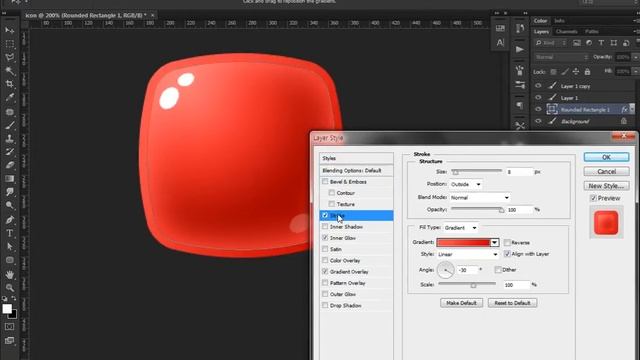This screenshot has height=360, width=640.
Task: Select the Magic Wand tool
Action: tap(10, 71)
